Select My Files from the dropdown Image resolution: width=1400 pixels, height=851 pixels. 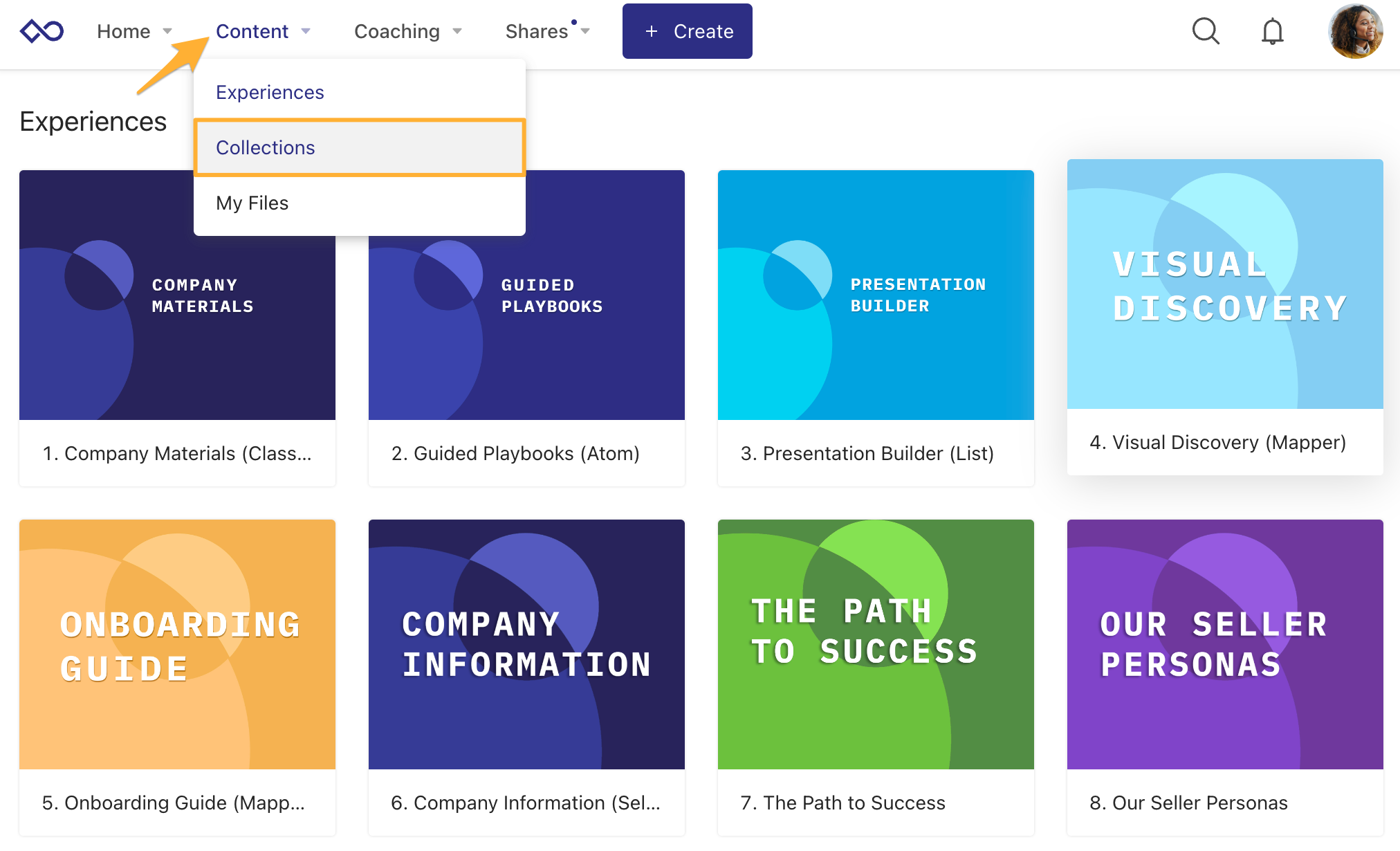tap(360, 203)
